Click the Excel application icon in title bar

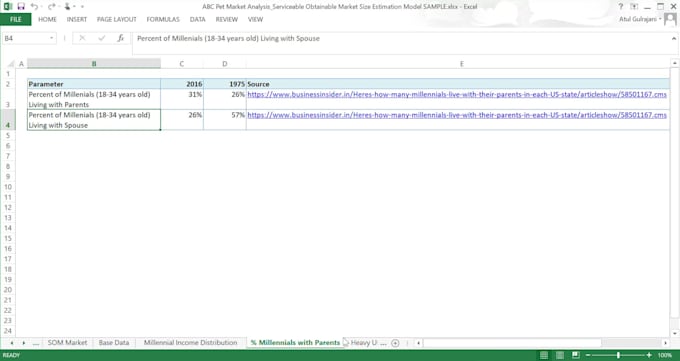click(x=7, y=7)
